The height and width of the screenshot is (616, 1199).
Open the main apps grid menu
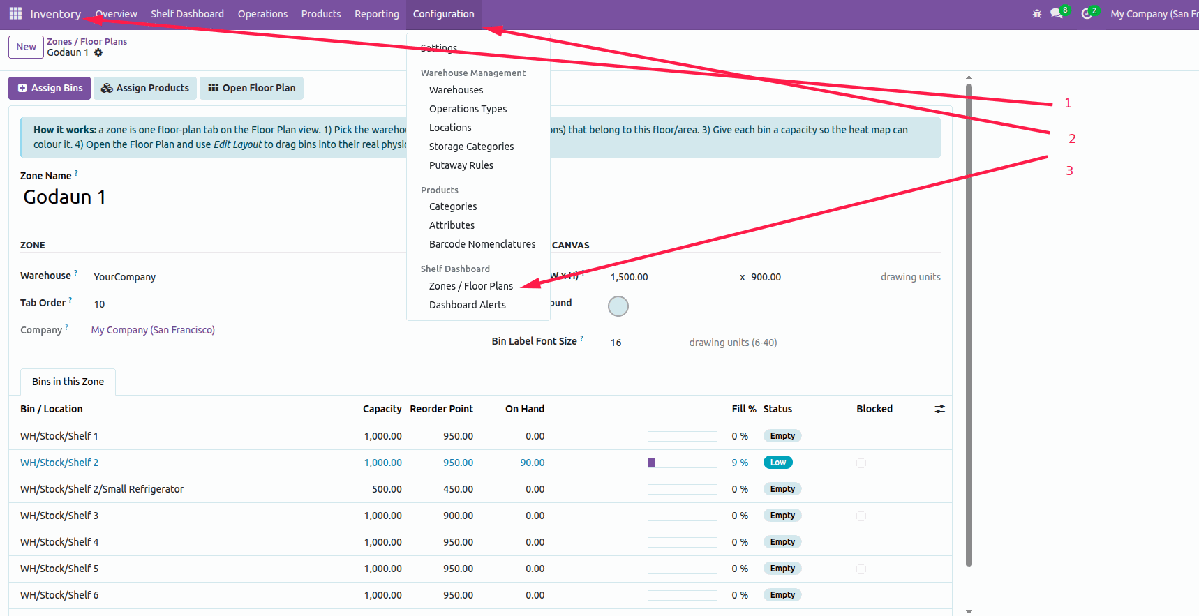click(x=15, y=14)
